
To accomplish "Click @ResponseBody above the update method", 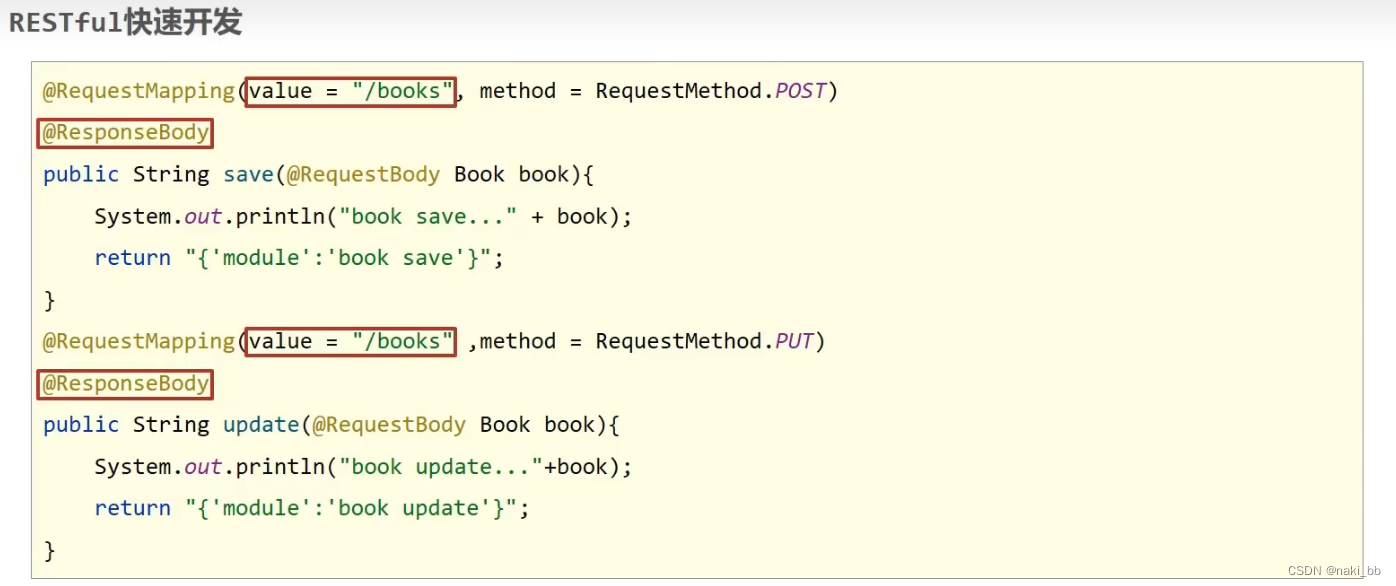I will point(126,384).
